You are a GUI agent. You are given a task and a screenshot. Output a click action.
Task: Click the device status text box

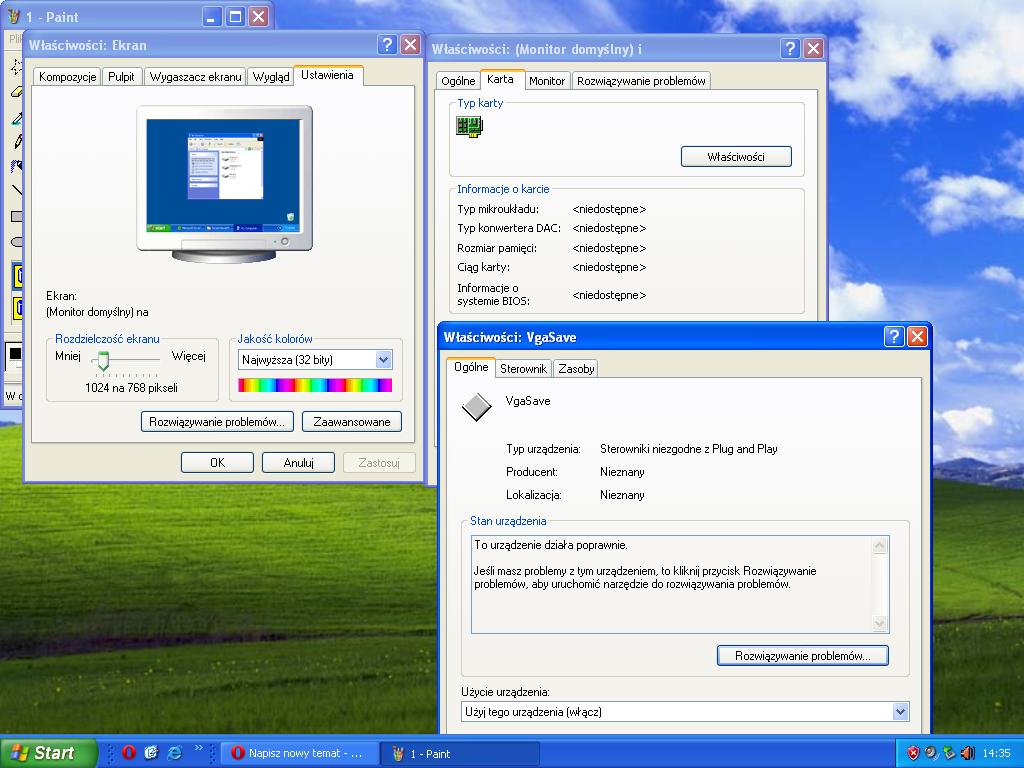[680, 584]
